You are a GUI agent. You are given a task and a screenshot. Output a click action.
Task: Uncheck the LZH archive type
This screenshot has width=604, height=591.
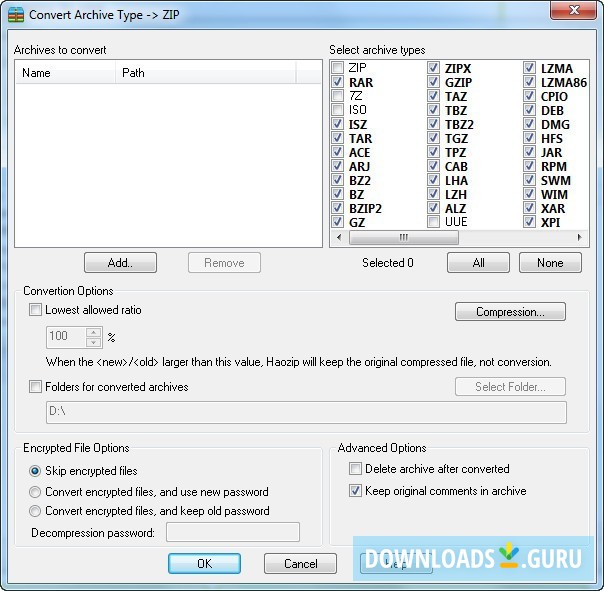[x=433, y=194]
